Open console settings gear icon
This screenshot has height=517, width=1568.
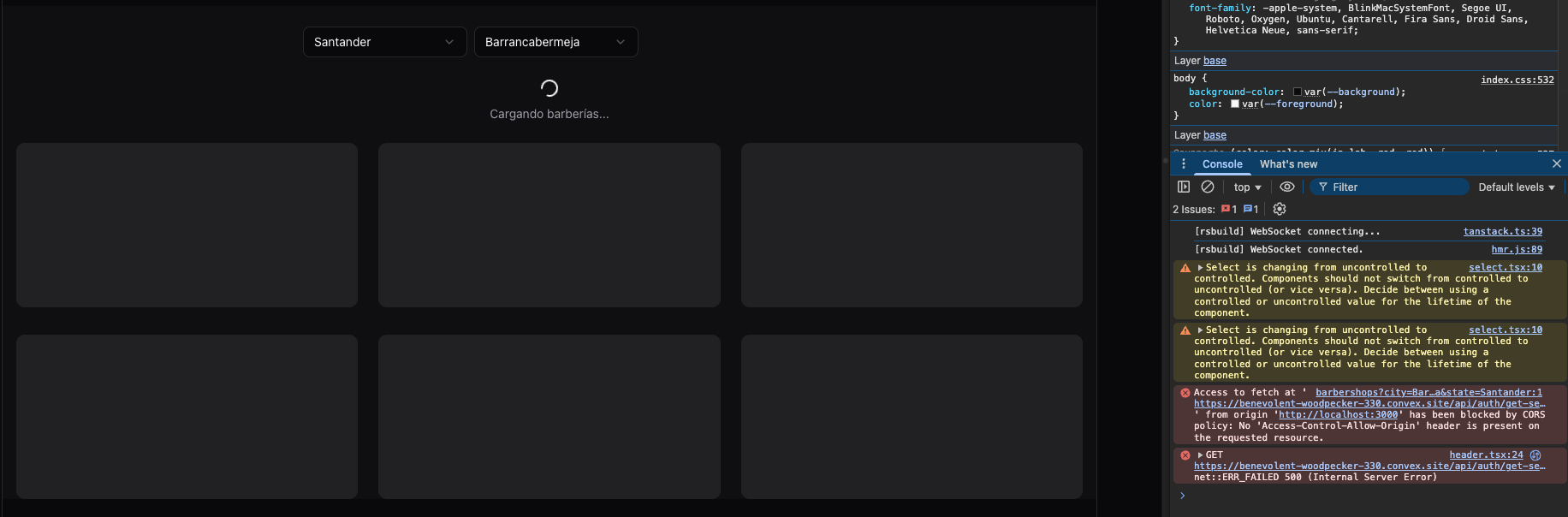click(1280, 209)
